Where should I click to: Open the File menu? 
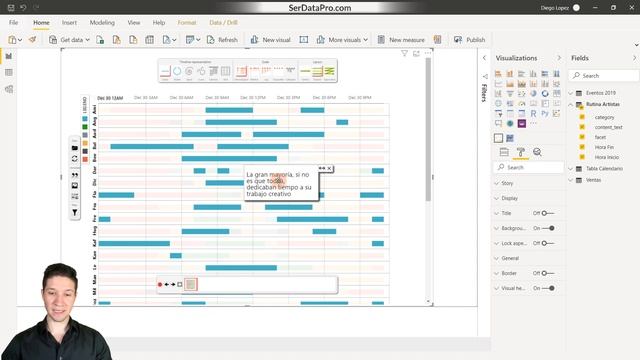click(13, 22)
